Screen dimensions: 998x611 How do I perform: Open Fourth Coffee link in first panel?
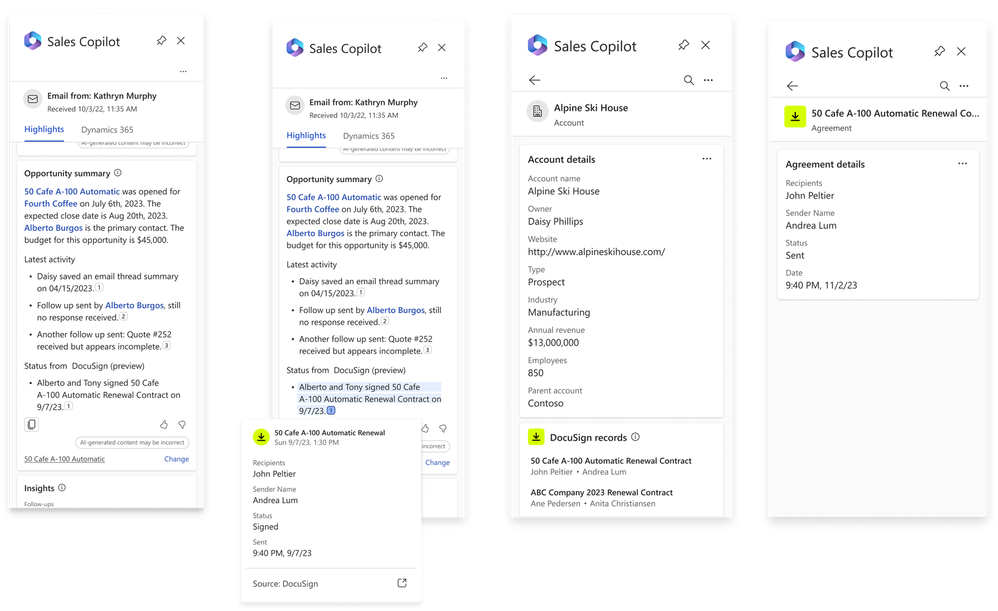click(x=50, y=204)
